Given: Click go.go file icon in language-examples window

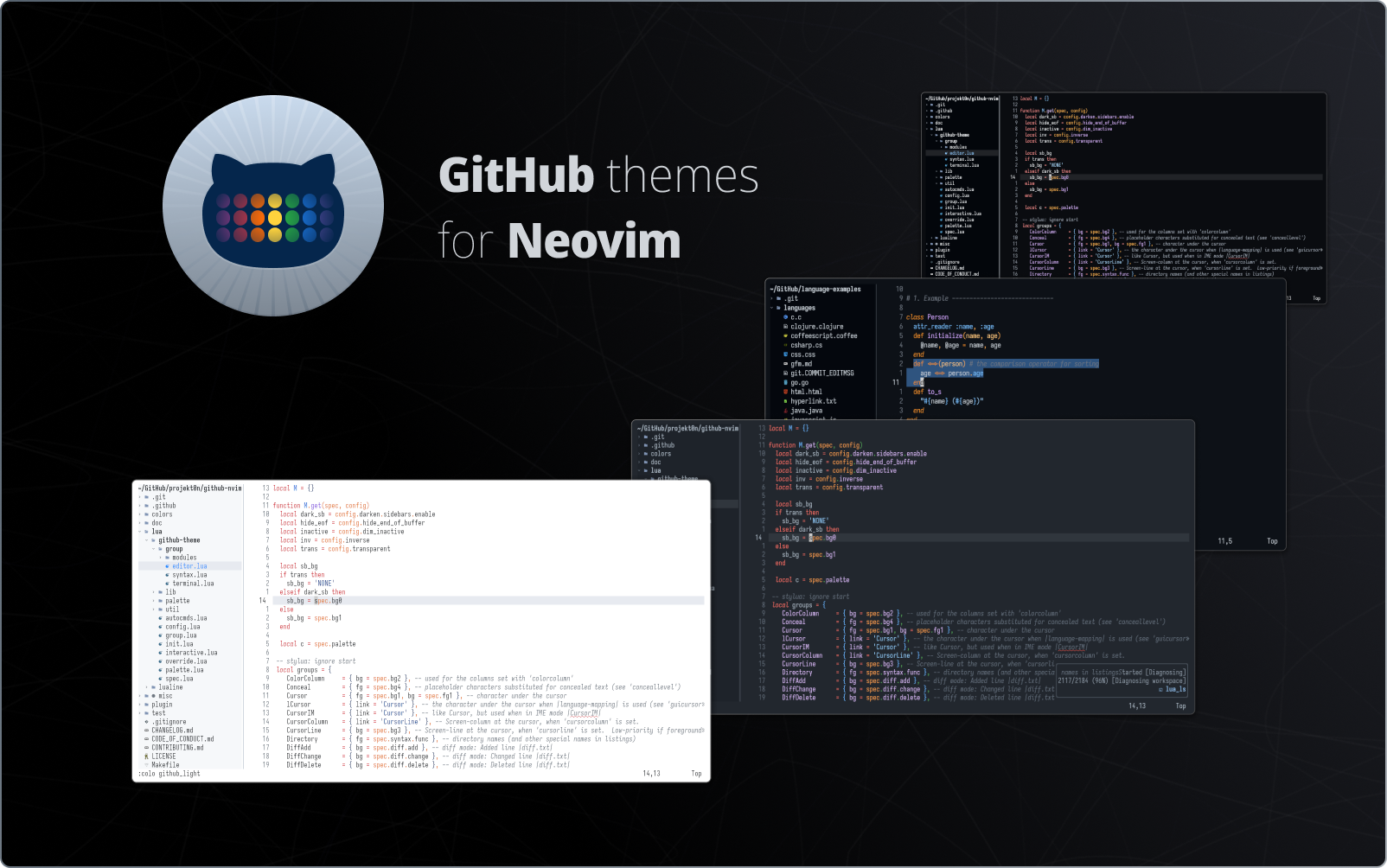Looking at the screenshot, I should click(785, 382).
